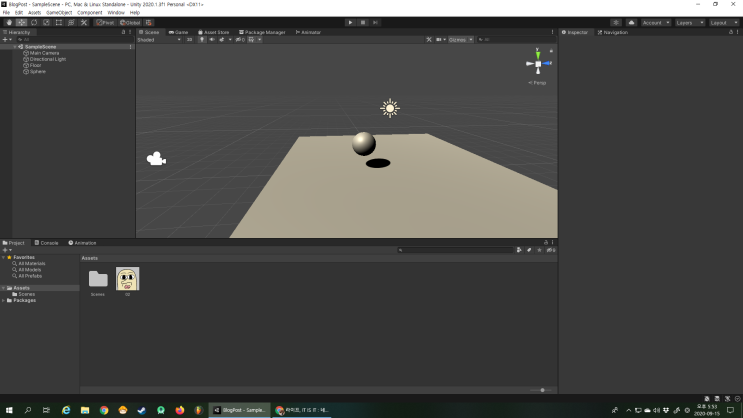Open the Component menu
Screen dimensions: 743x418
90,13
